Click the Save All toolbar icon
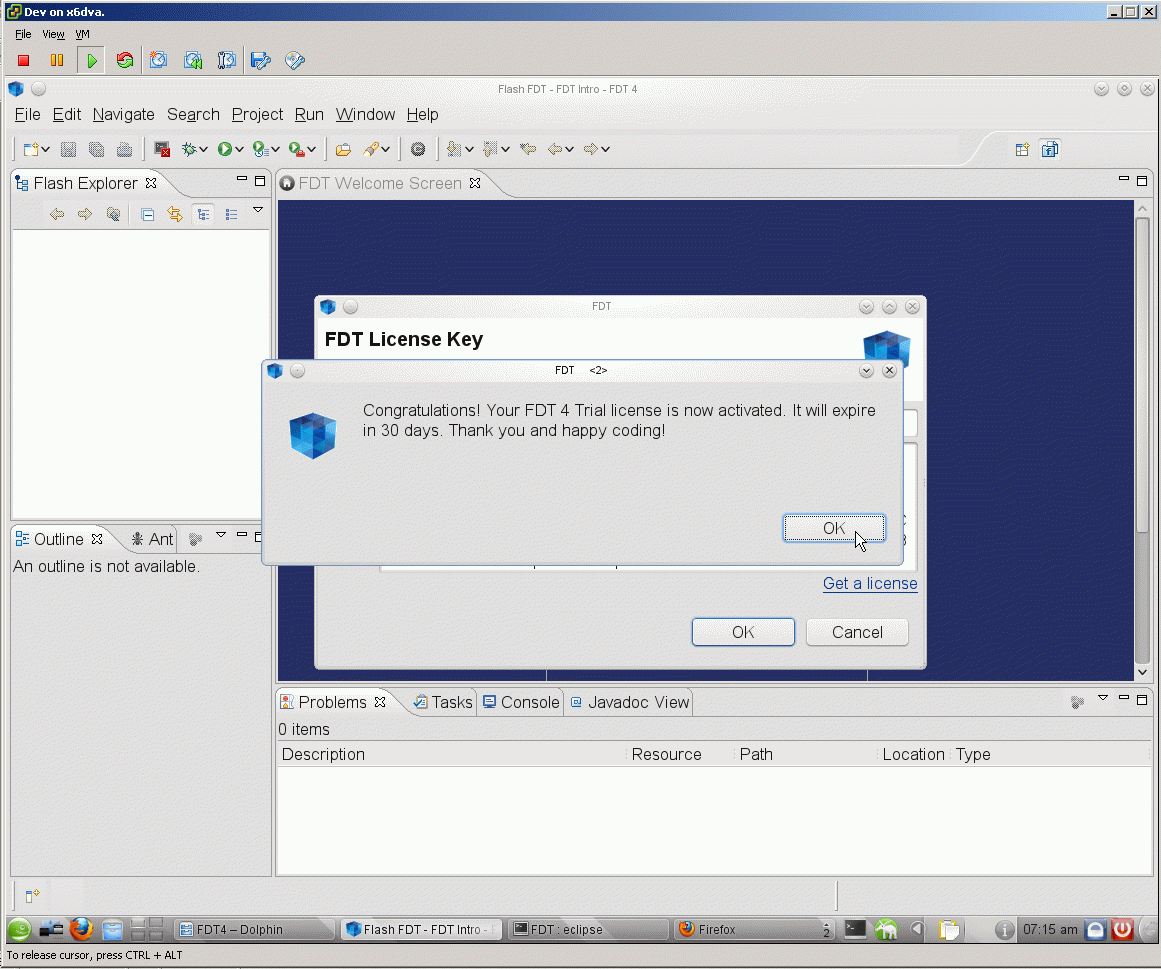1161x969 pixels. tap(96, 150)
